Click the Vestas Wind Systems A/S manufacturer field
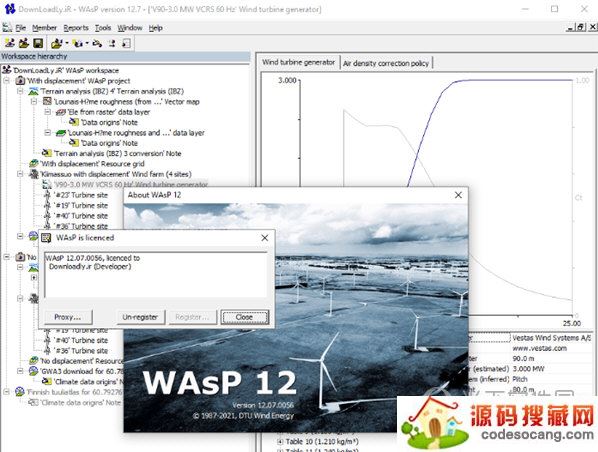 click(x=552, y=338)
